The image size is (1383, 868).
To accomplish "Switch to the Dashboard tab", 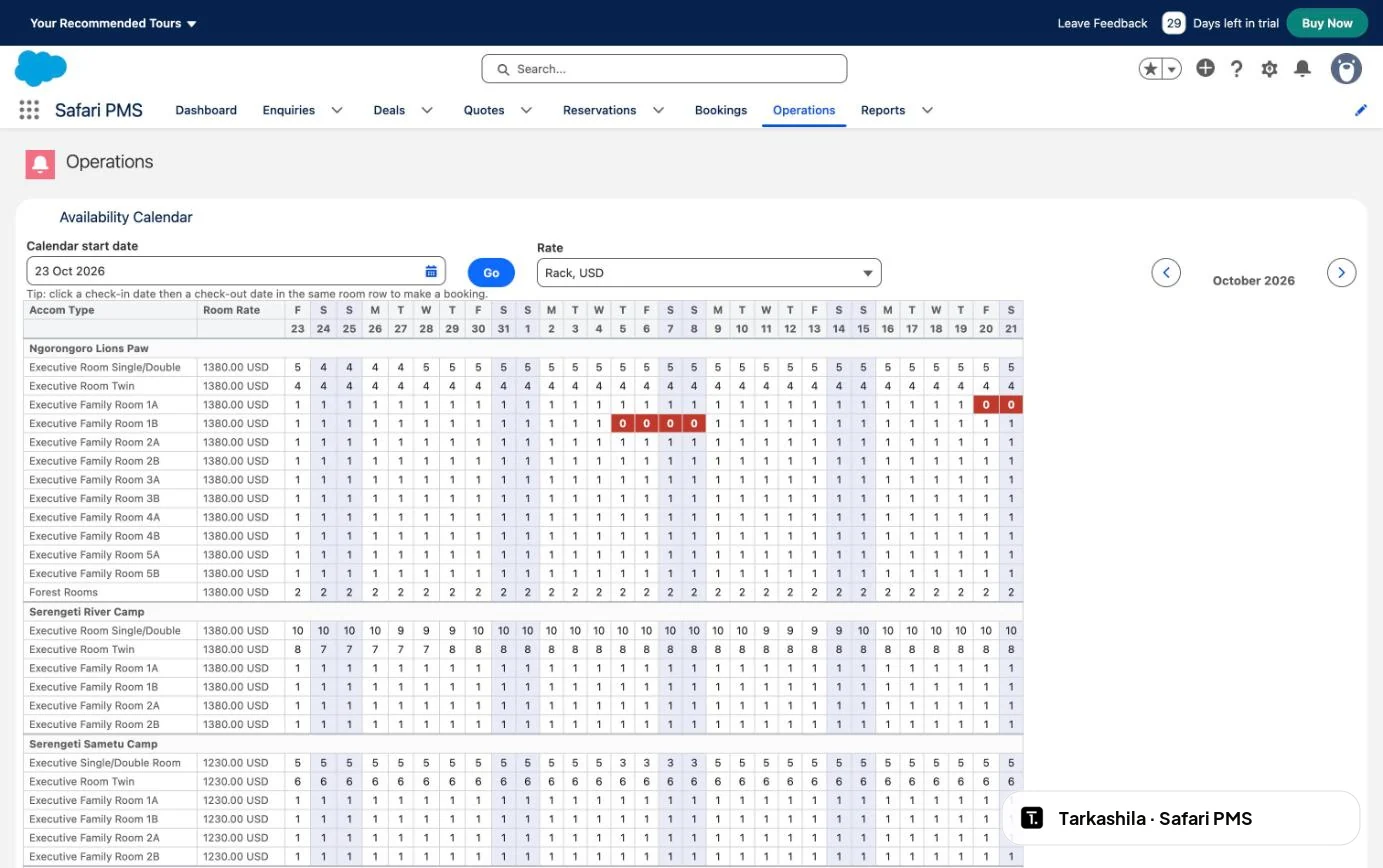I will click(x=206, y=110).
